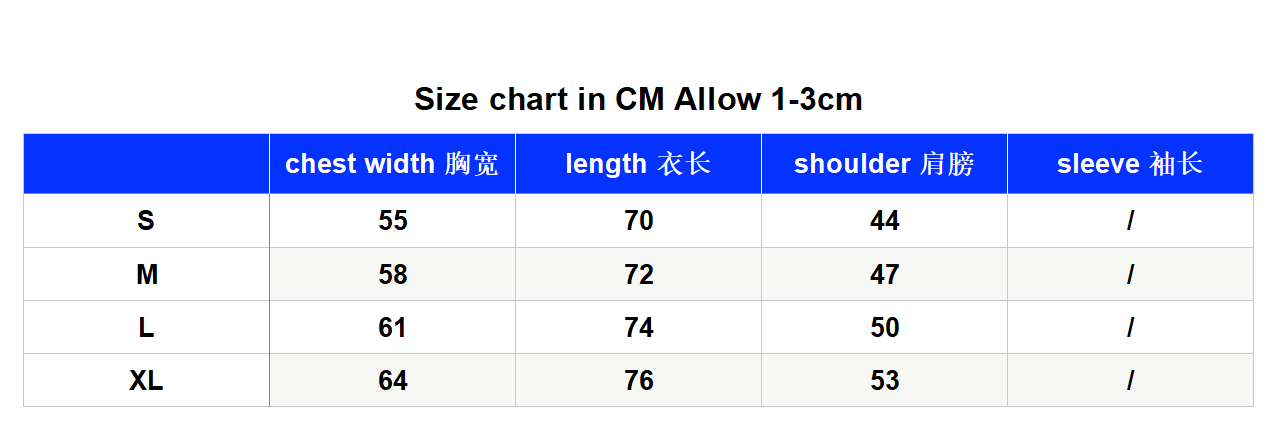
Task: Click length value 76
Action: pyautogui.click(x=639, y=380)
